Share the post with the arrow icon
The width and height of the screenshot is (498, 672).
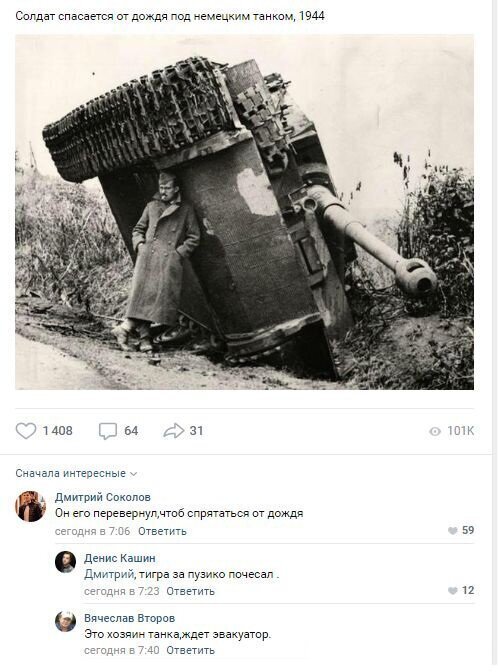[x=174, y=431]
